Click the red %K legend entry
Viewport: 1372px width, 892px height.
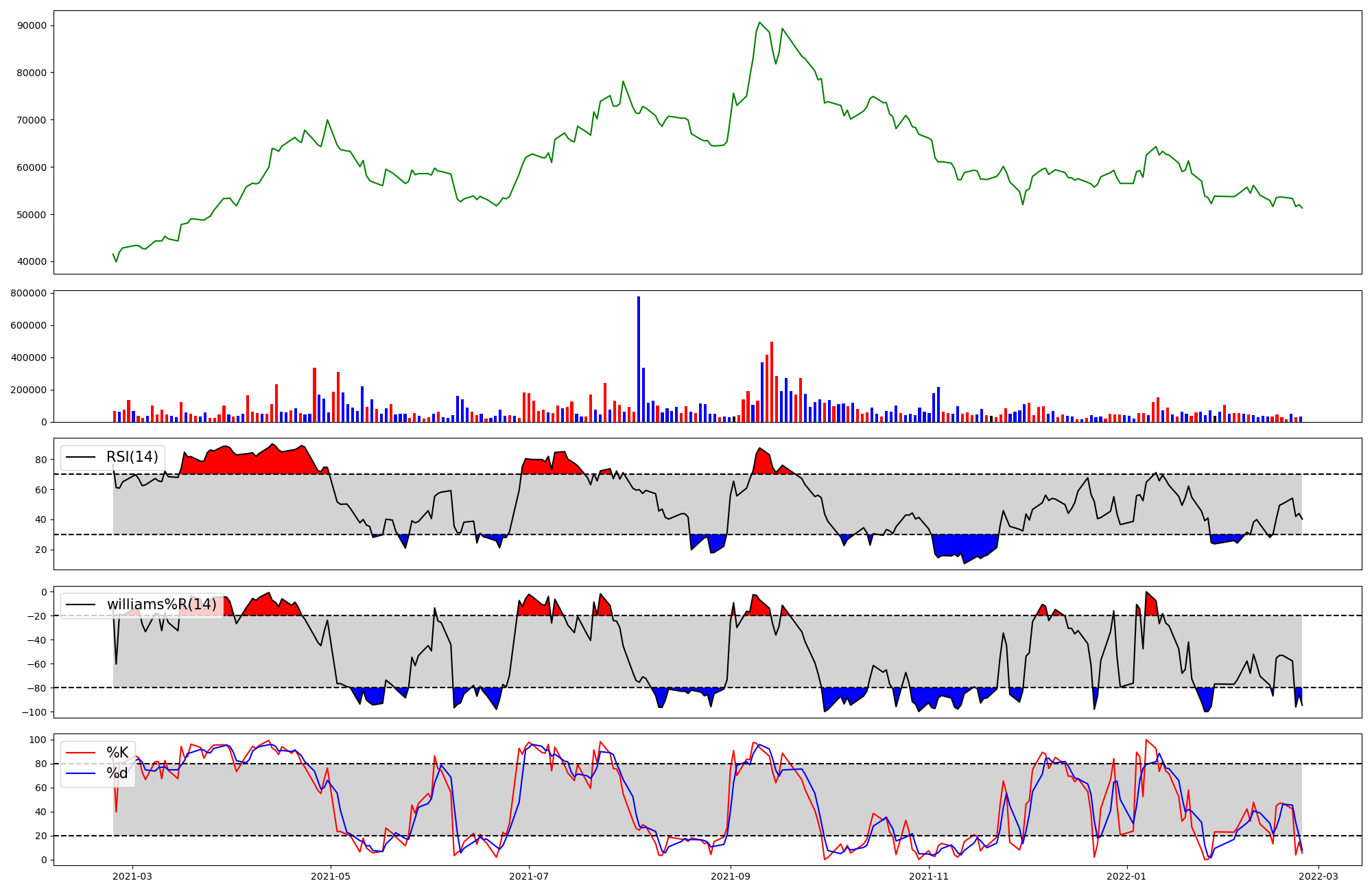[x=117, y=753]
